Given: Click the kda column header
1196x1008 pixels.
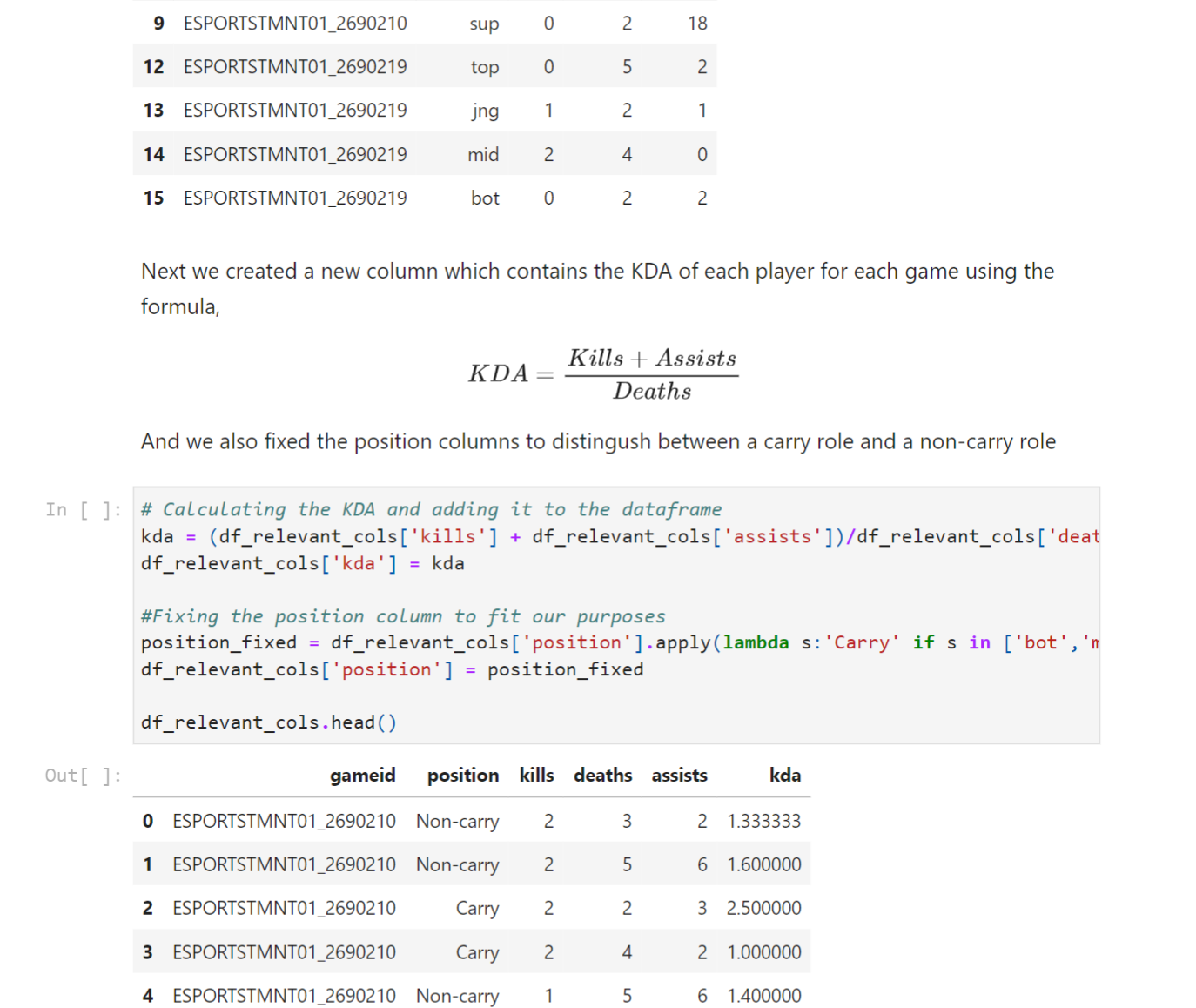Looking at the screenshot, I should 783,776.
